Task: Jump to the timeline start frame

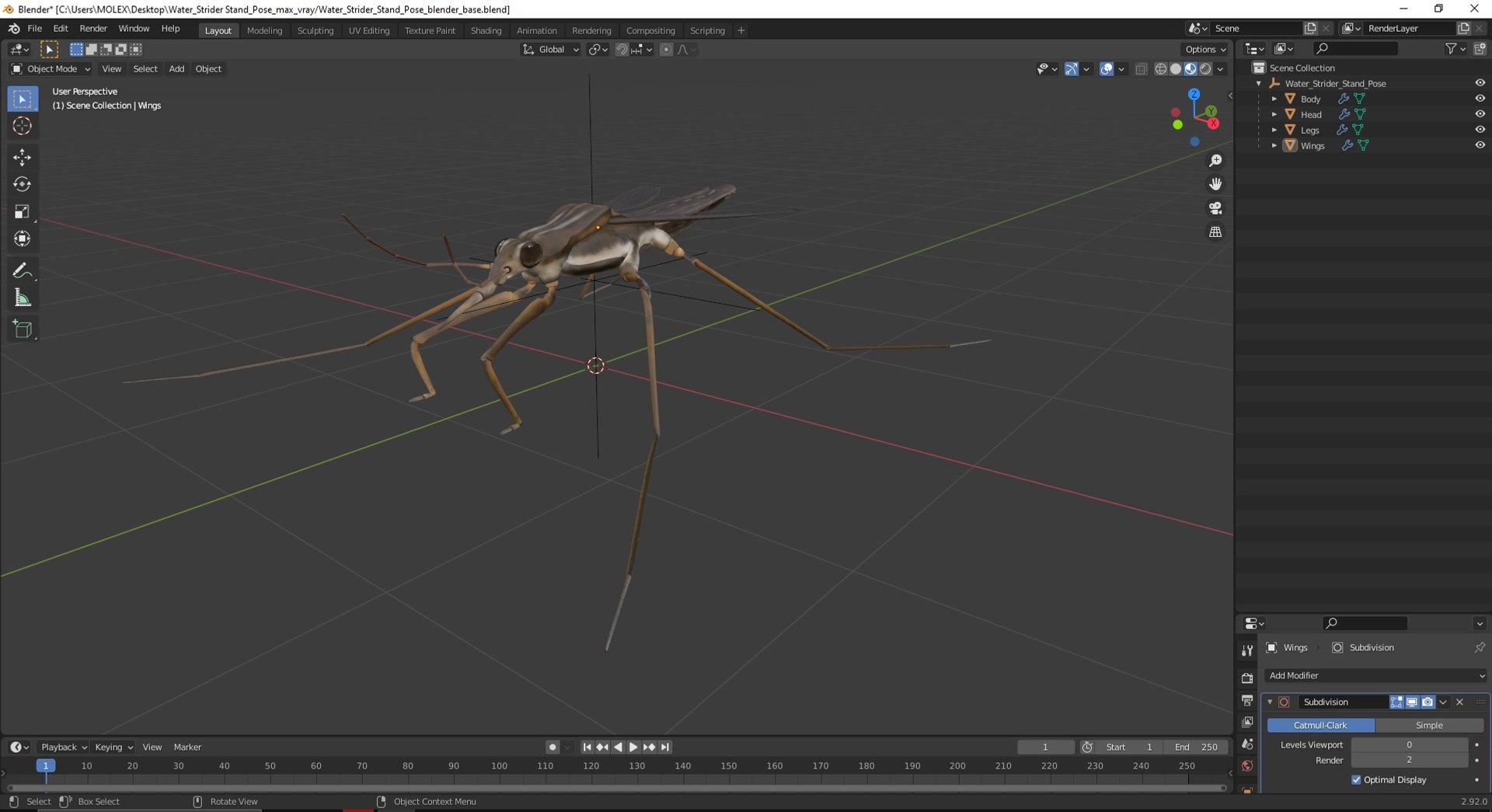Action: 587,747
